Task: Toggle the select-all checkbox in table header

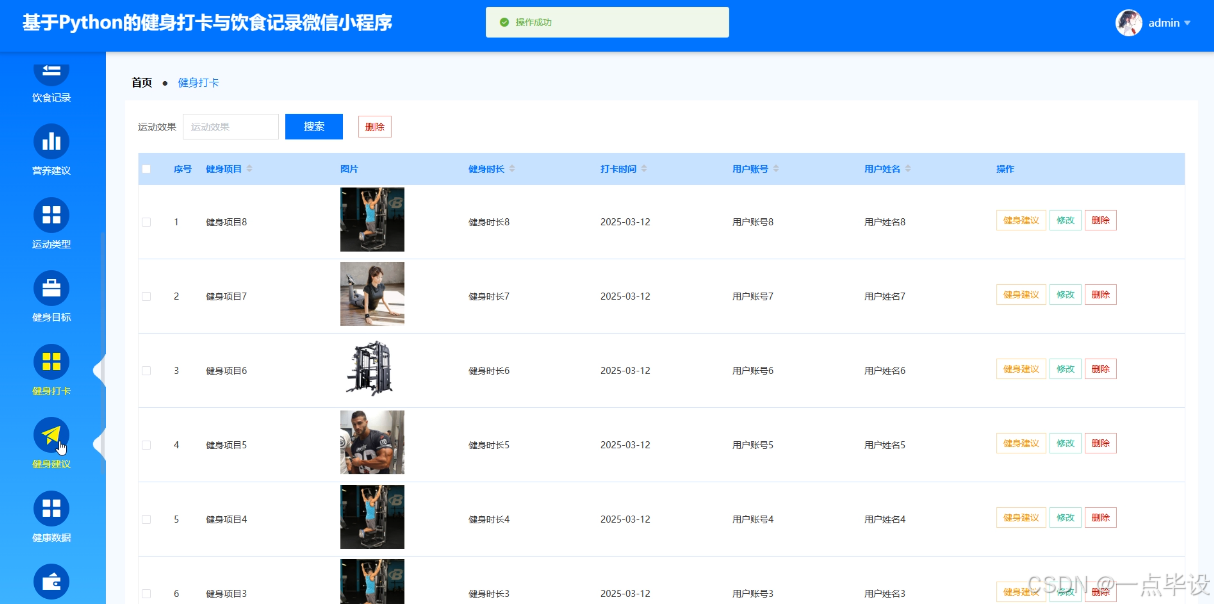Action: click(146, 169)
